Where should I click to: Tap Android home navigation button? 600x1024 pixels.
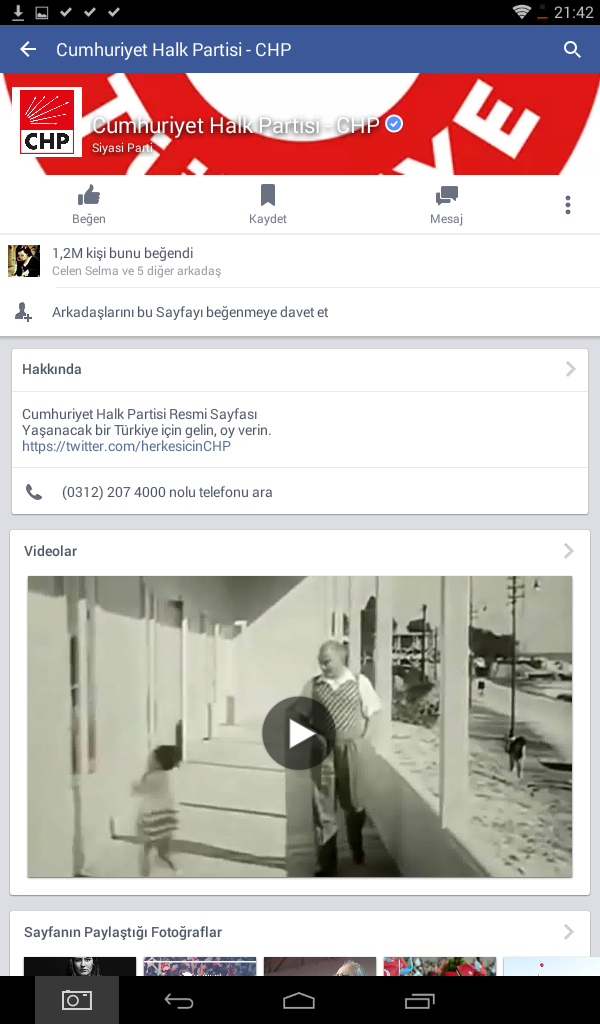click(299, 1000)
